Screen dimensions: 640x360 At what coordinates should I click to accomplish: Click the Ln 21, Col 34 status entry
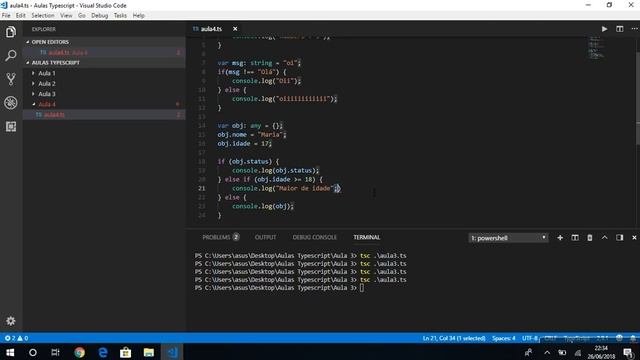coord(454,338)
